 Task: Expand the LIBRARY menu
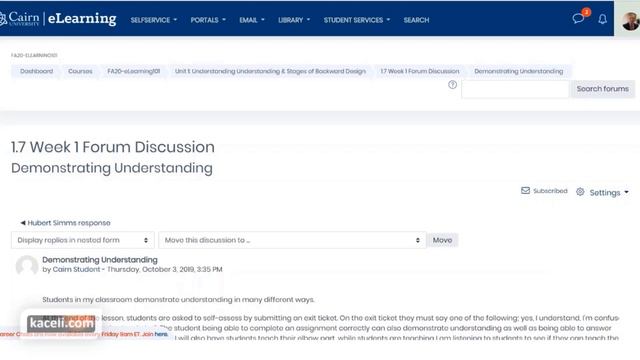pyautogui.click(x=294, y=20)
